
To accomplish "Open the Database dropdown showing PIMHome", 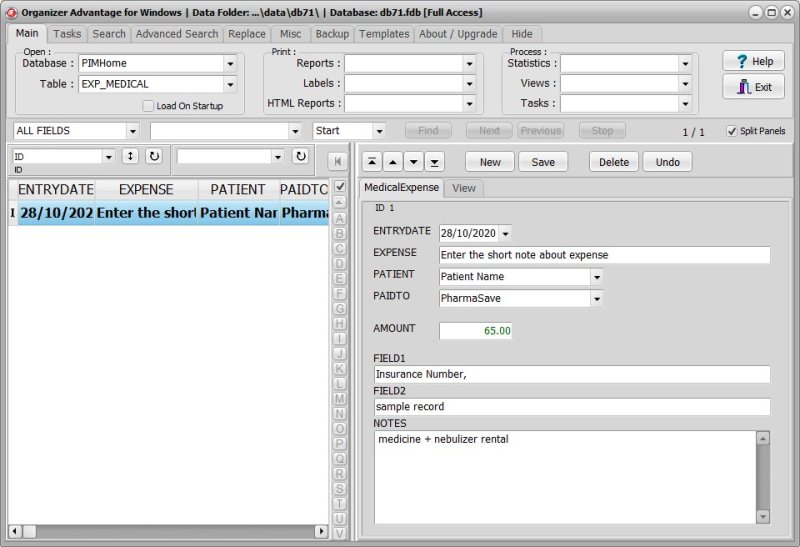I will [x=230, y=64].
